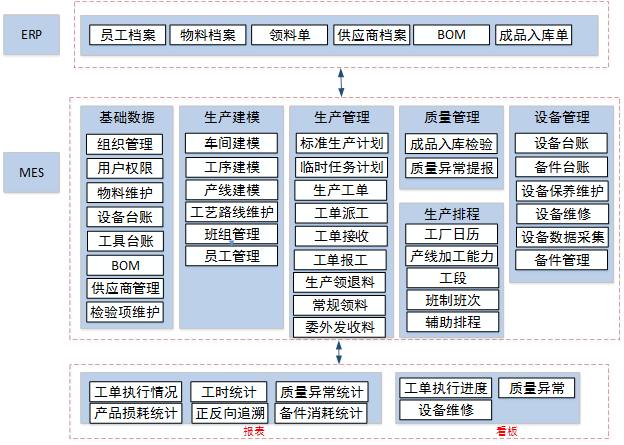Image resolution: width=624 pixels, height=445 pixels.
Task: Select 设备数据采集 under 设备管理
Action: [x=563, y=237]
